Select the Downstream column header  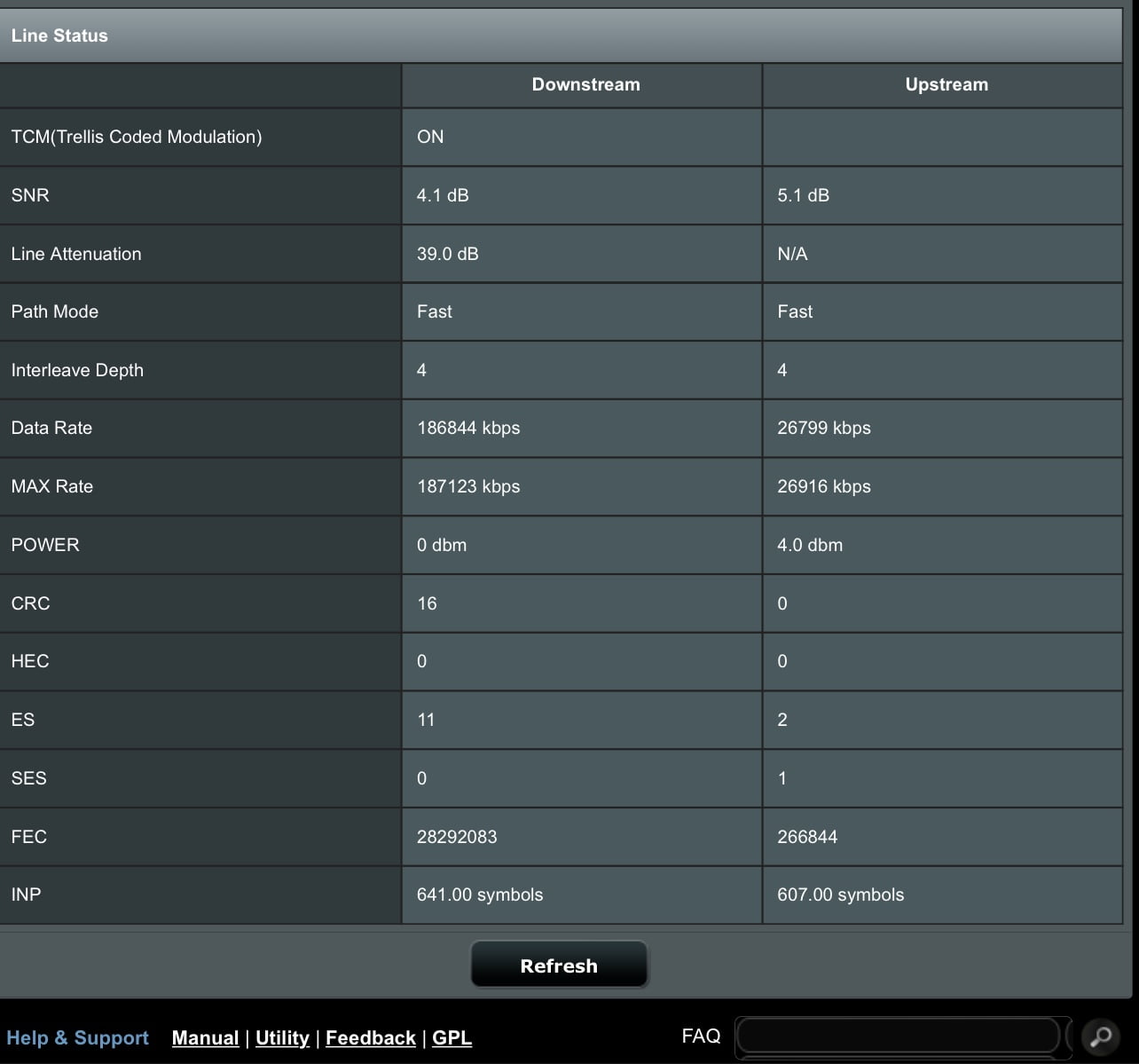click(585, 84)
